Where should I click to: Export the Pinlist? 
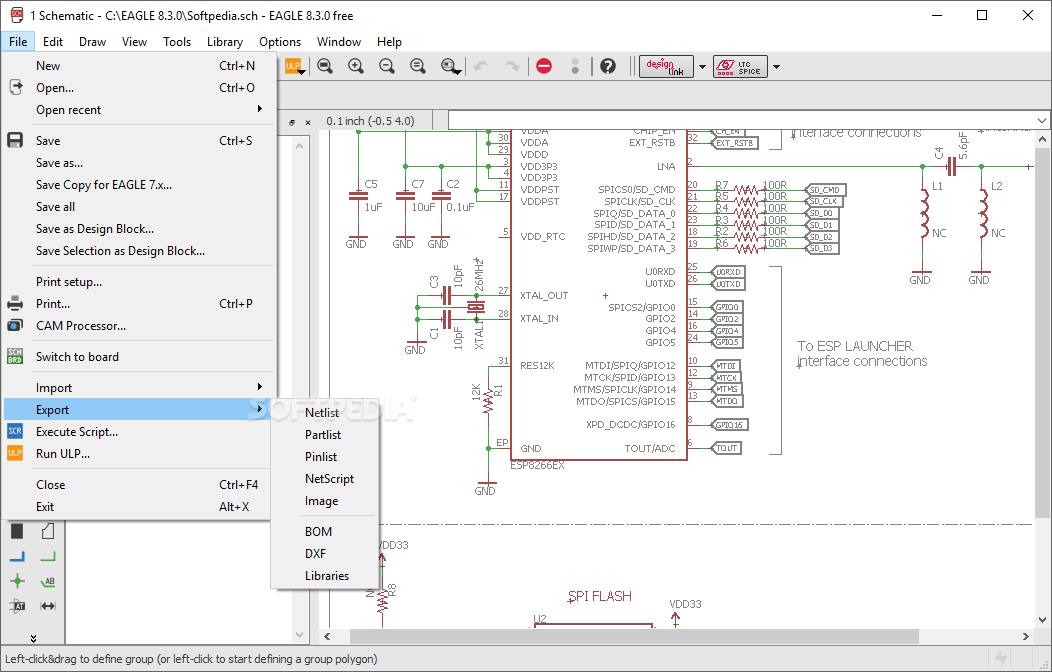click(x=325, y=457)
